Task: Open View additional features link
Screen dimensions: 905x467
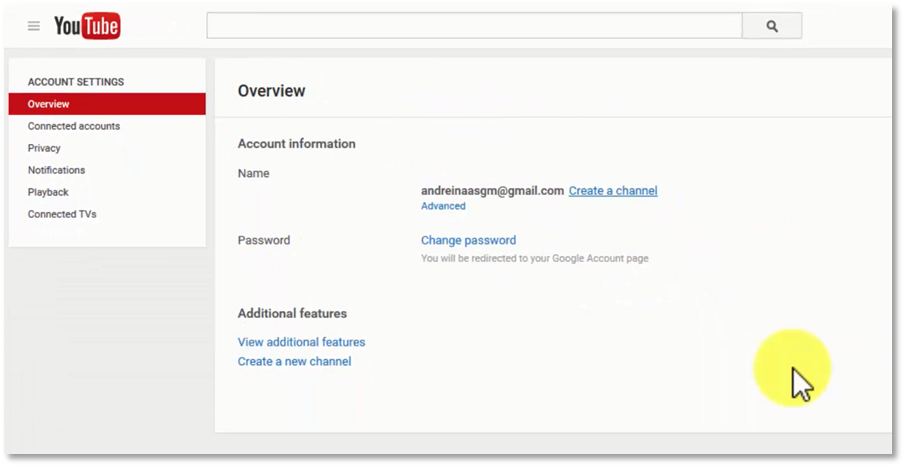Action: (x=301, y=342)
